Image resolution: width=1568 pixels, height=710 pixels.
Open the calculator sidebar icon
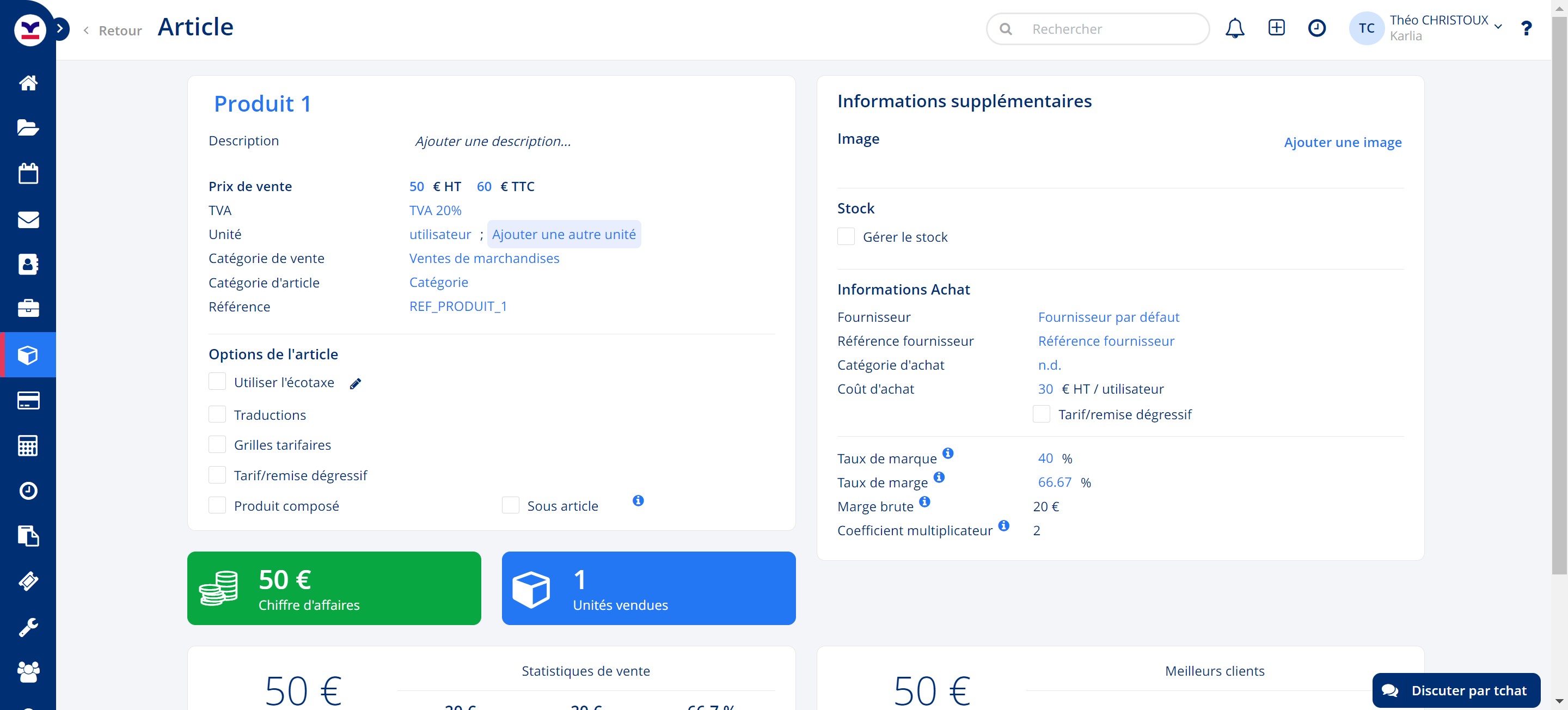pos(28,446)
